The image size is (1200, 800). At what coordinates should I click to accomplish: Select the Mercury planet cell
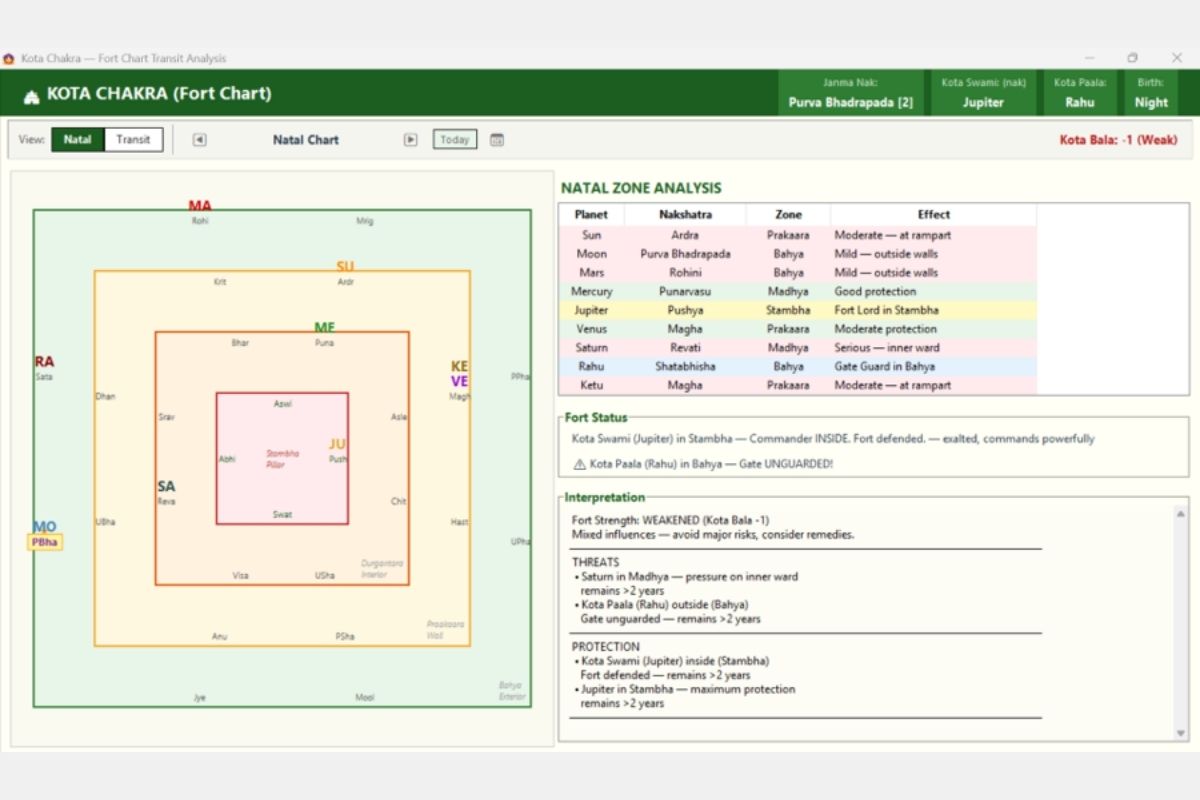tap(591, 291)
